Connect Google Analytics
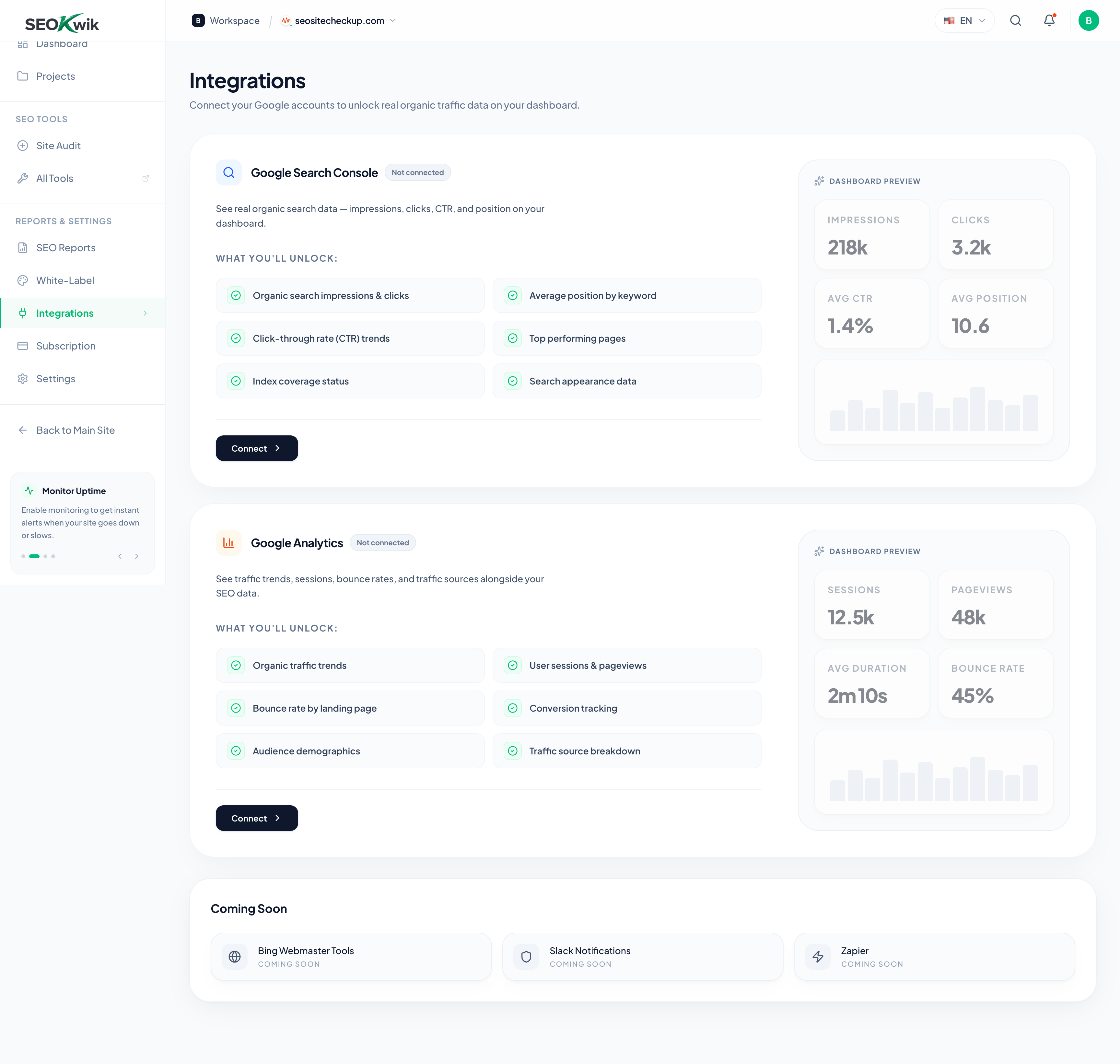 [257, 818]
